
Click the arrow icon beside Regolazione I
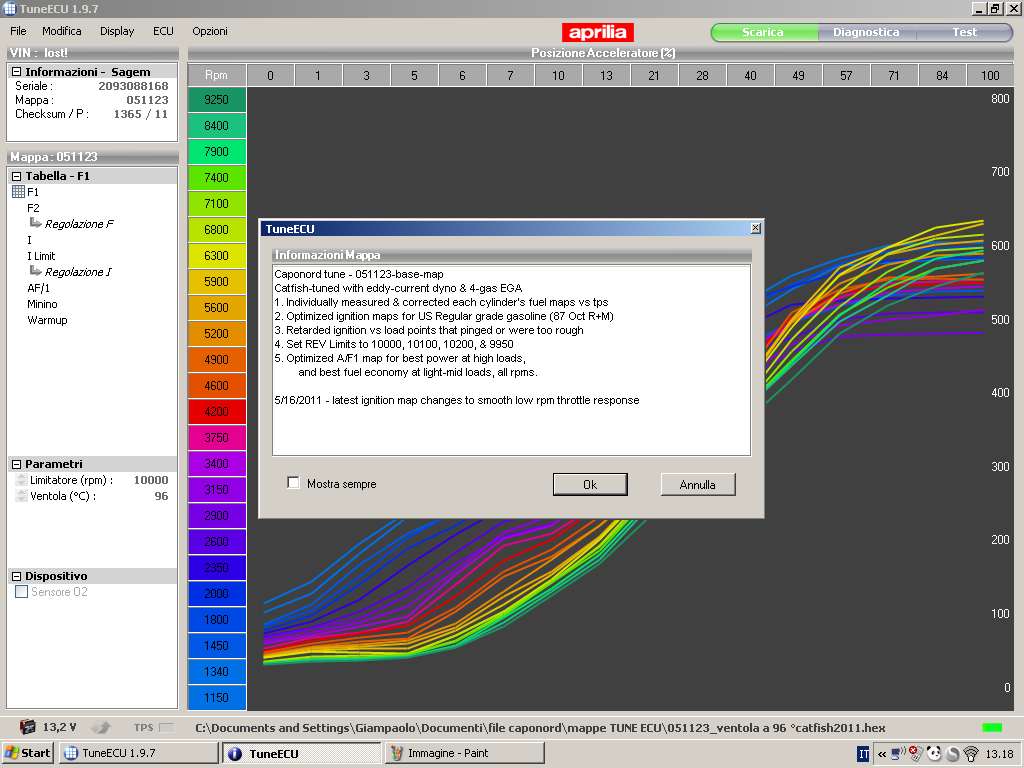point(35,271)
